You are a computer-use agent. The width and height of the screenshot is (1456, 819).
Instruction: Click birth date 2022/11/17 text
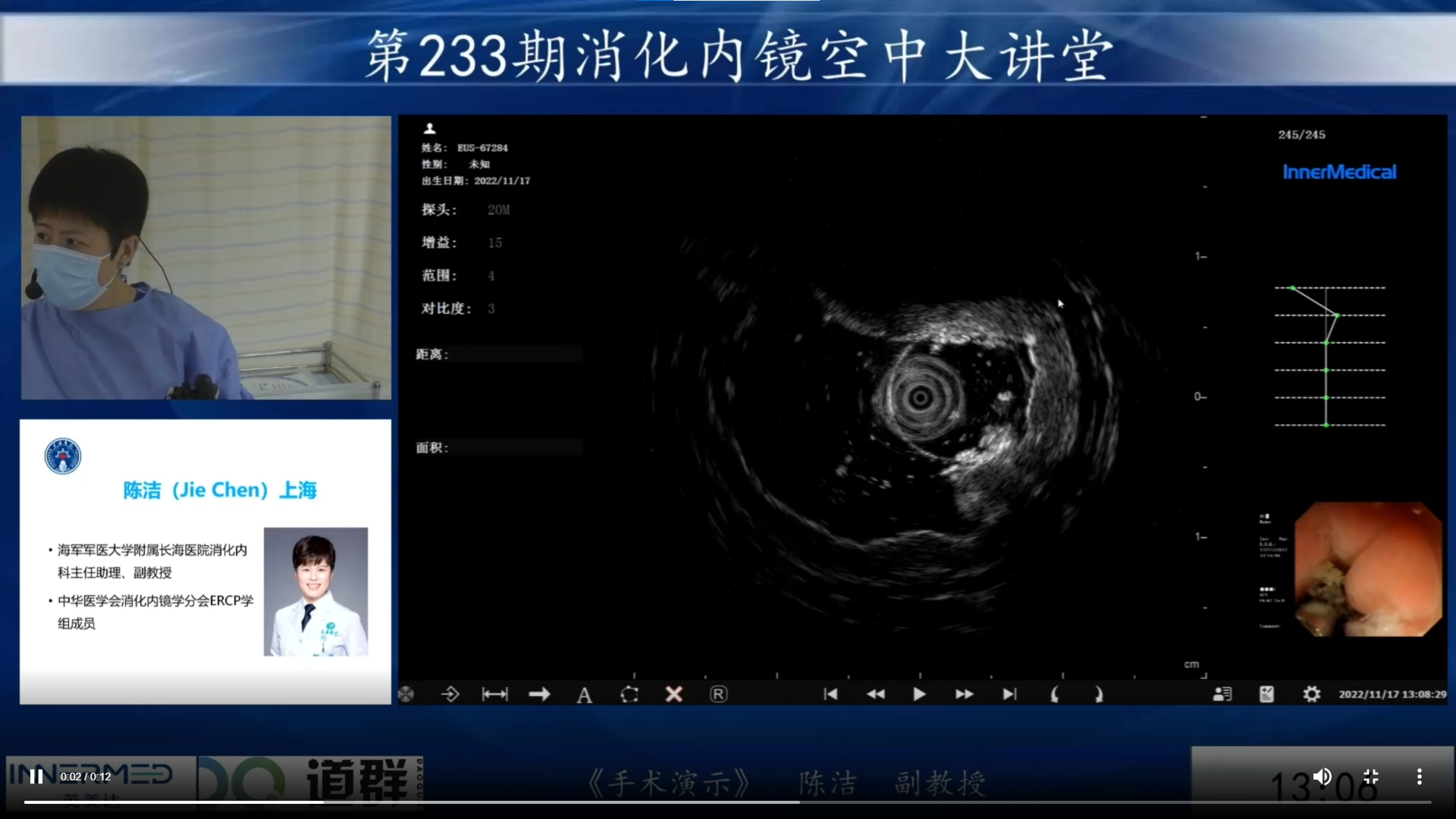(502, 180)
